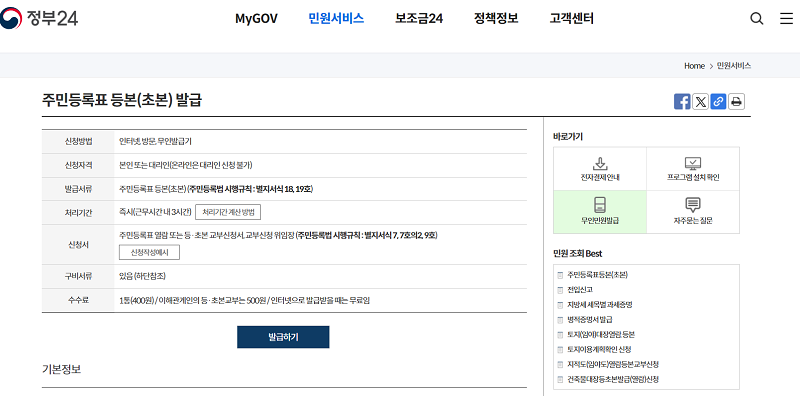Click the 기본정보 section heading
The image size is (800, 396).
click(x=61, y=369)
